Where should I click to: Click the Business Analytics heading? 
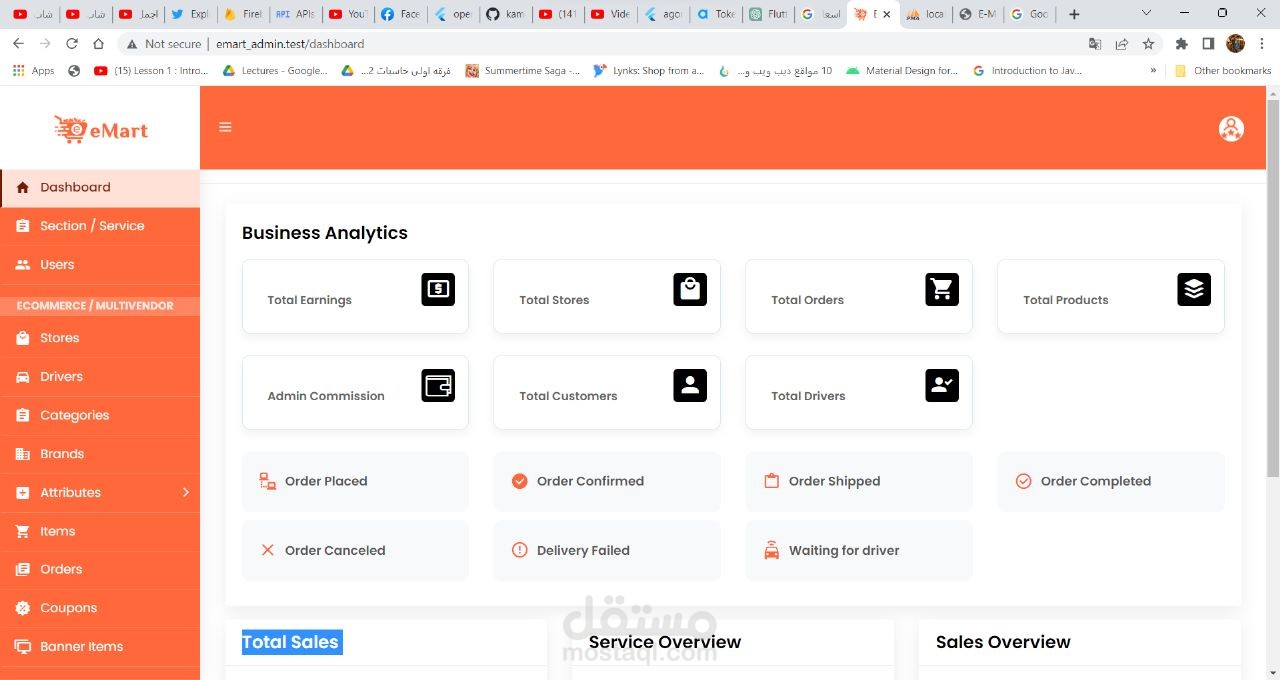(x=325, y=233)
